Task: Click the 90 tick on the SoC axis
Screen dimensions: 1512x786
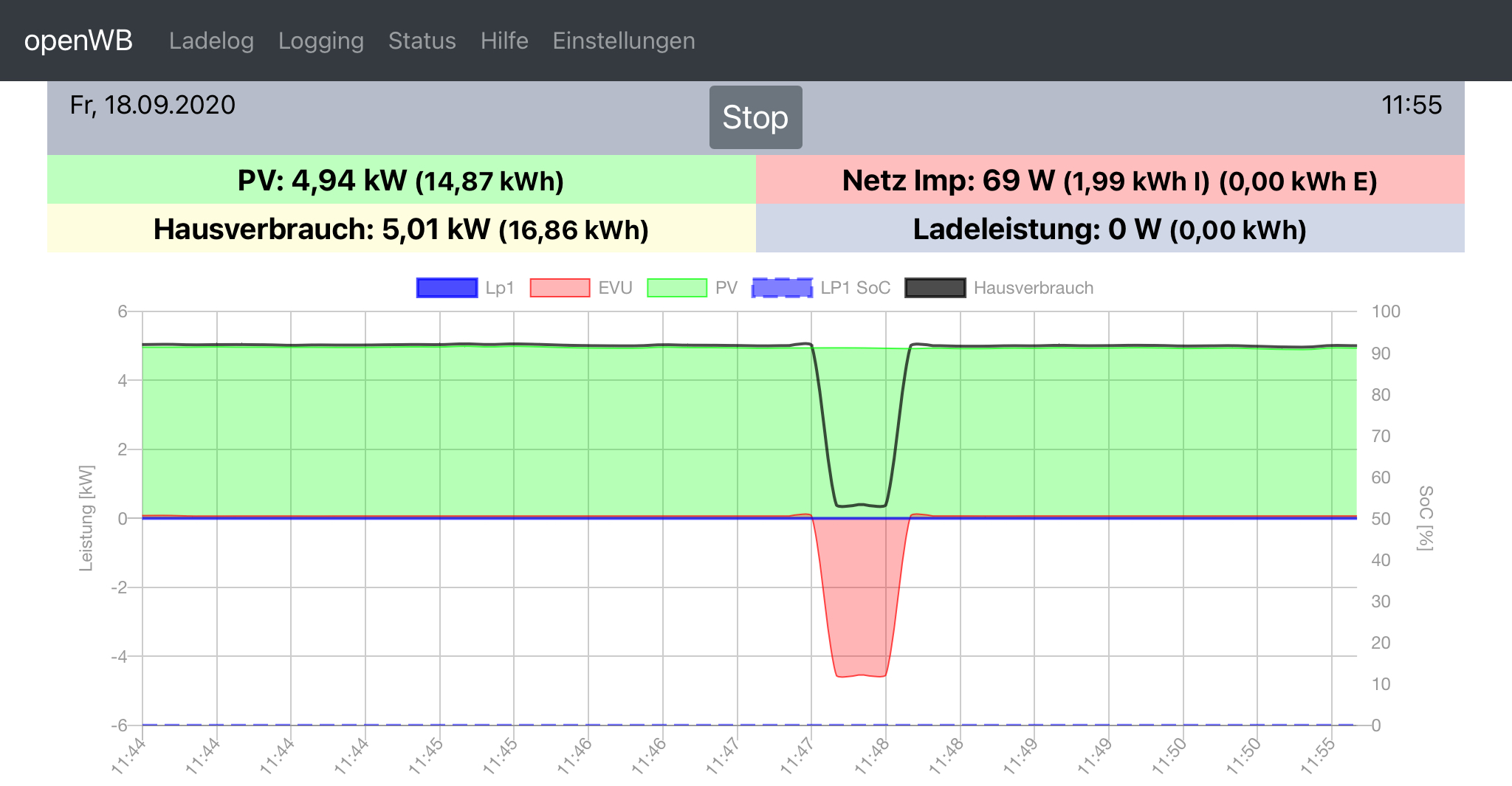Action: (x=1381, y=354)
